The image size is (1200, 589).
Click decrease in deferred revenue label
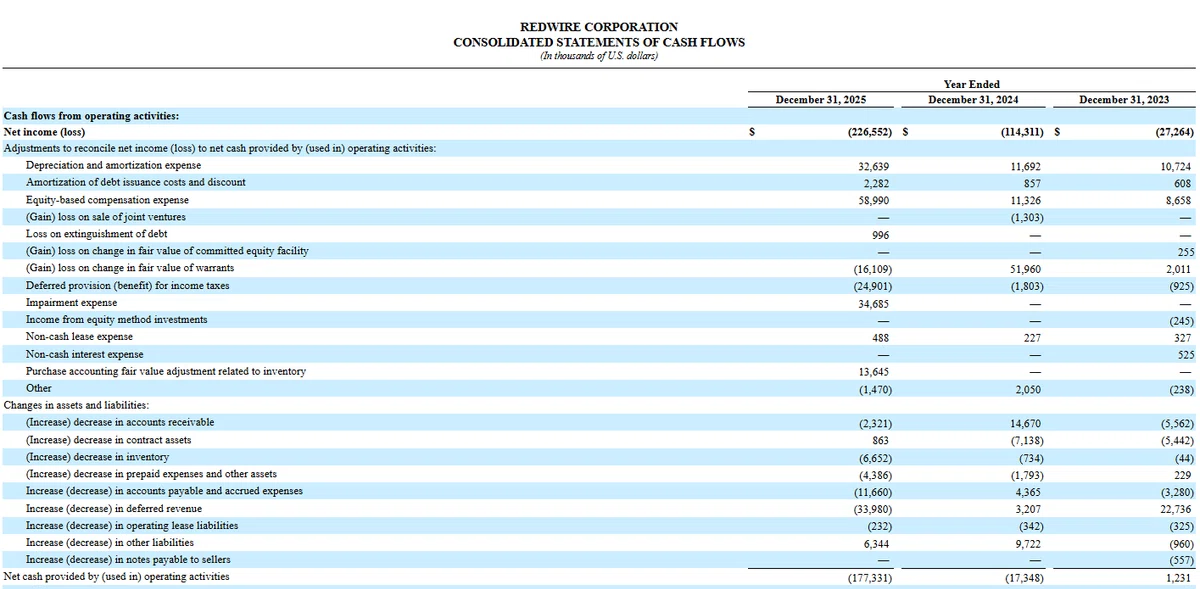(x=114, y=508)
